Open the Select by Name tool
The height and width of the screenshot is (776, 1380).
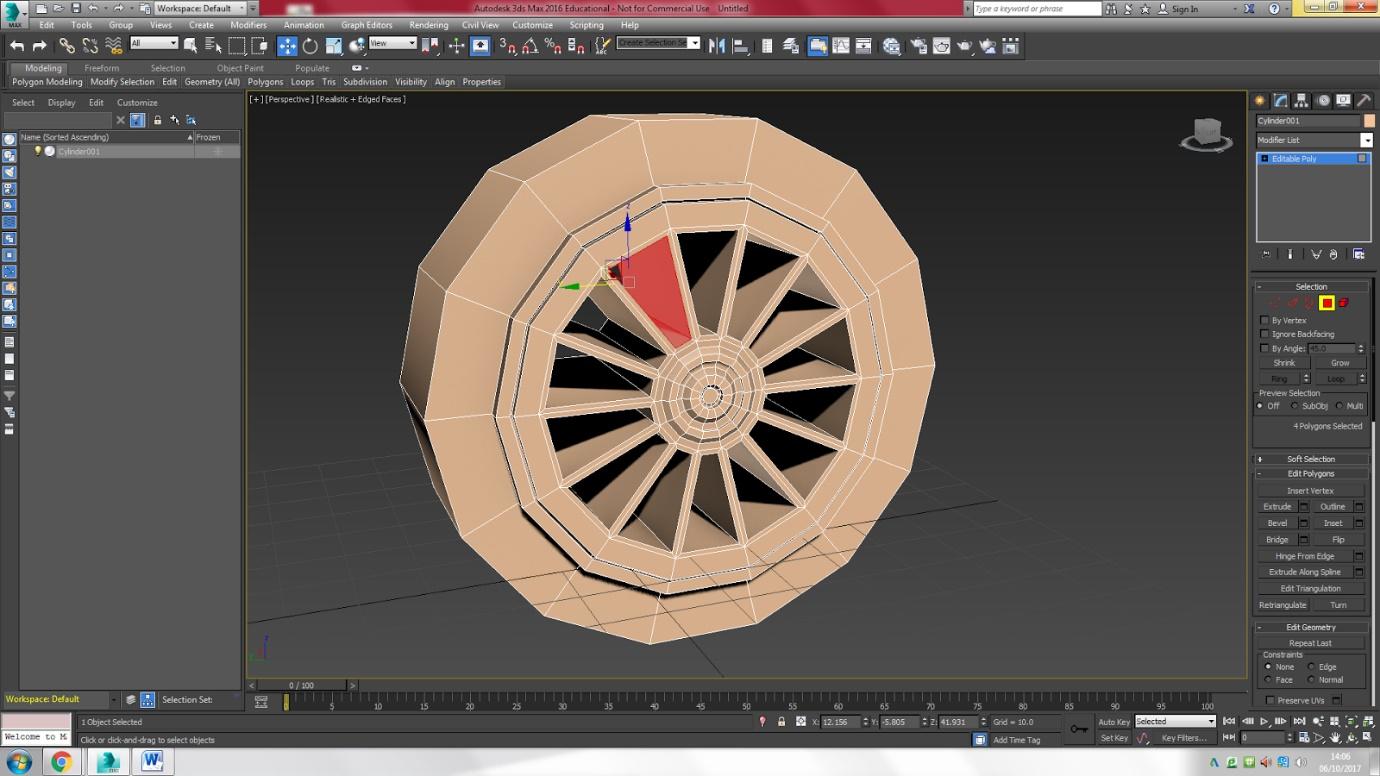(213, 46)
